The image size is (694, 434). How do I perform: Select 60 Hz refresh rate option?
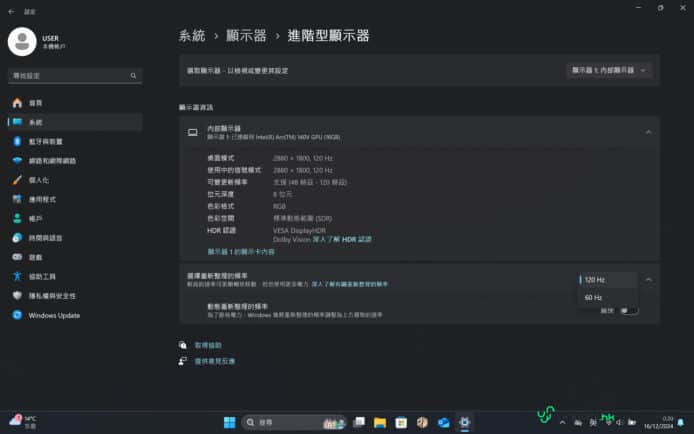coord(594,297)
